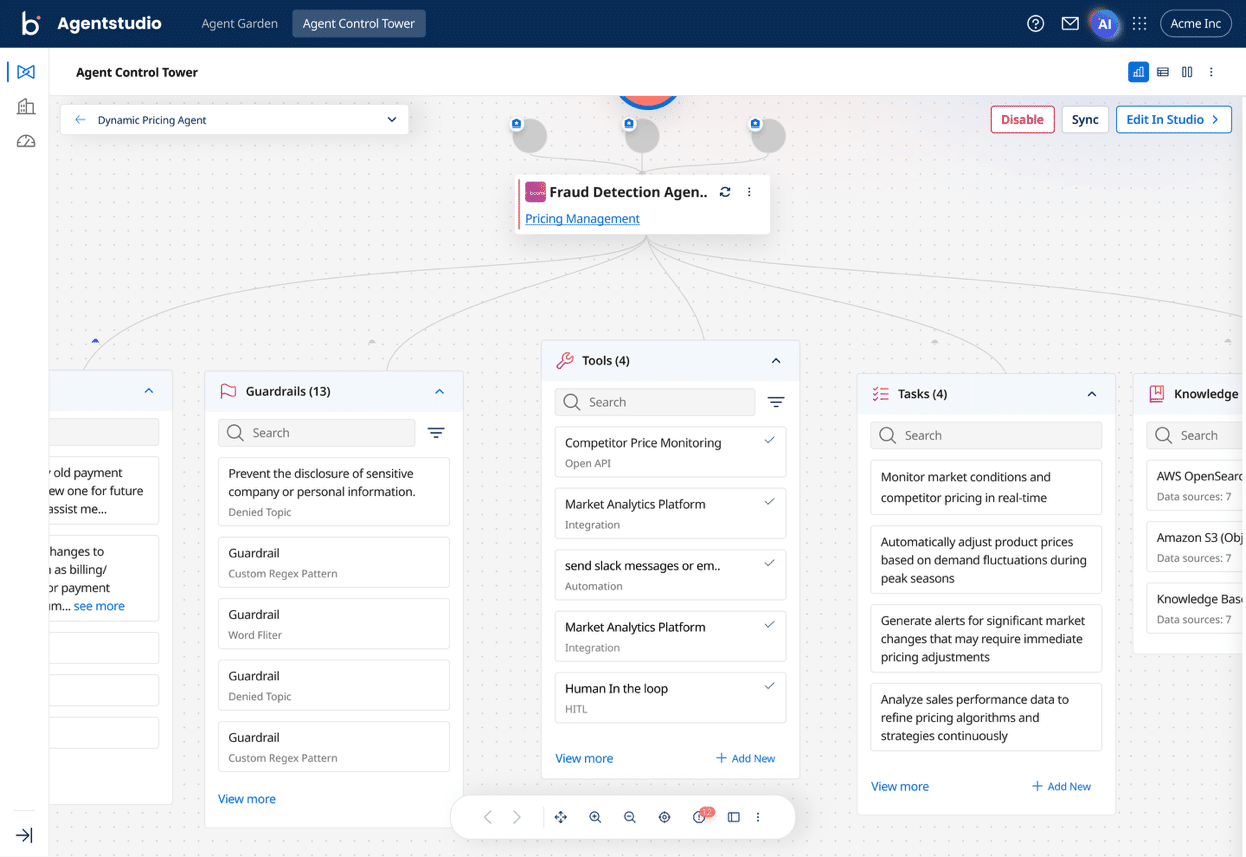This screenshot has height=857, width=1246.
Task: Select the Analyze sales performance task card
Action: tap(986, 717)
